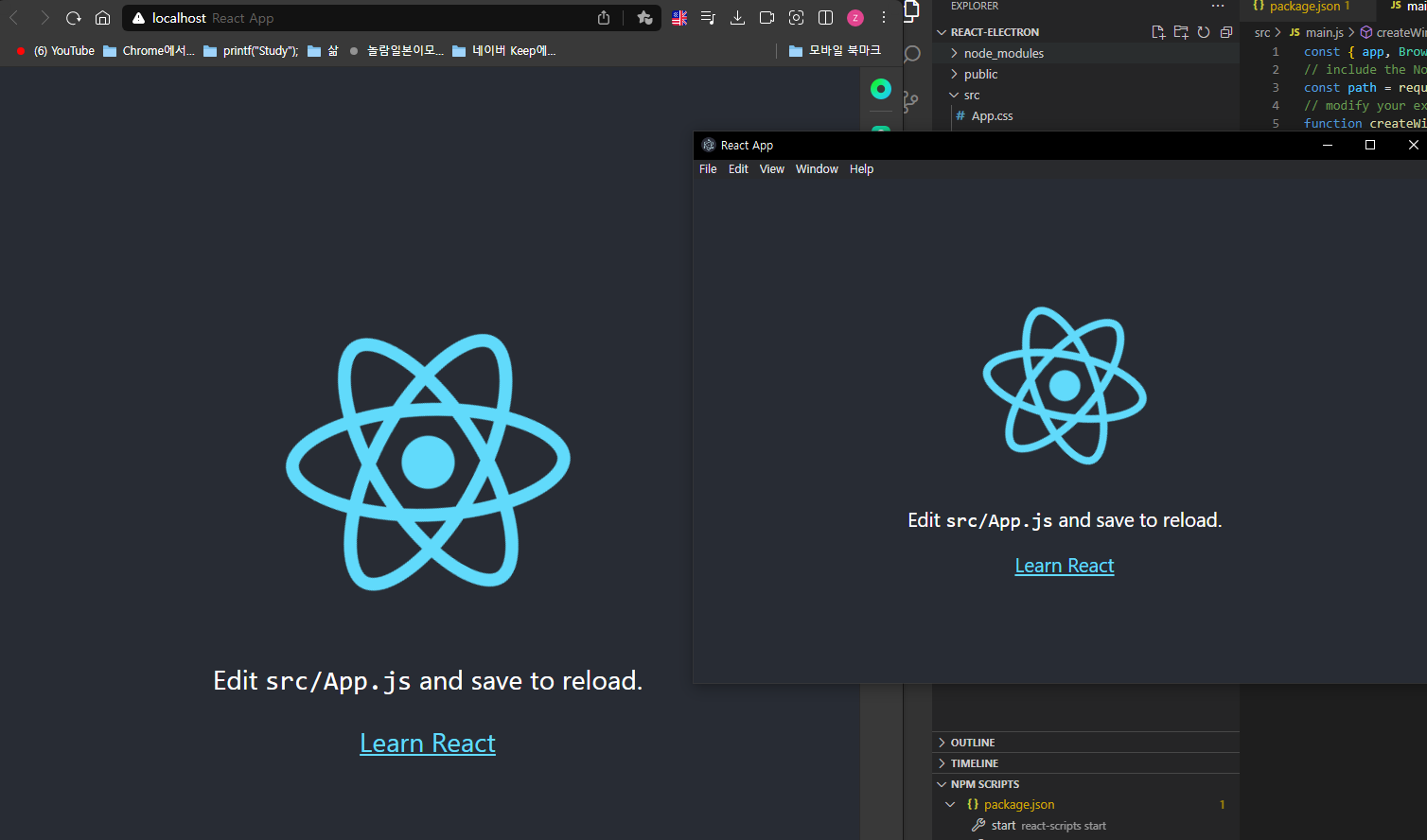The height and width of the screenshot is (840, 1427).
Task: Open the printf("Study"); bookmark folder
Action: (251, 51)
